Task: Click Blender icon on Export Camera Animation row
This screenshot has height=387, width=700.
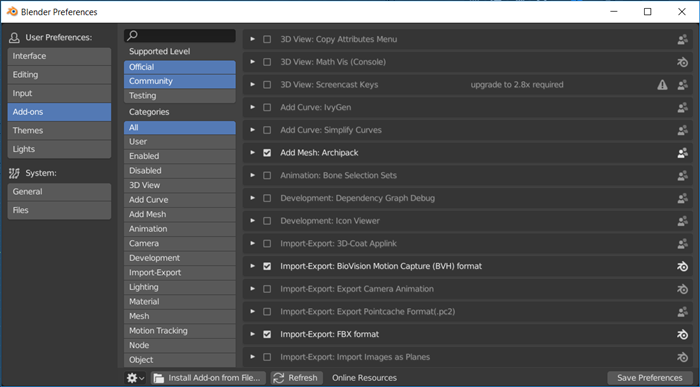Action: point(682,289)
